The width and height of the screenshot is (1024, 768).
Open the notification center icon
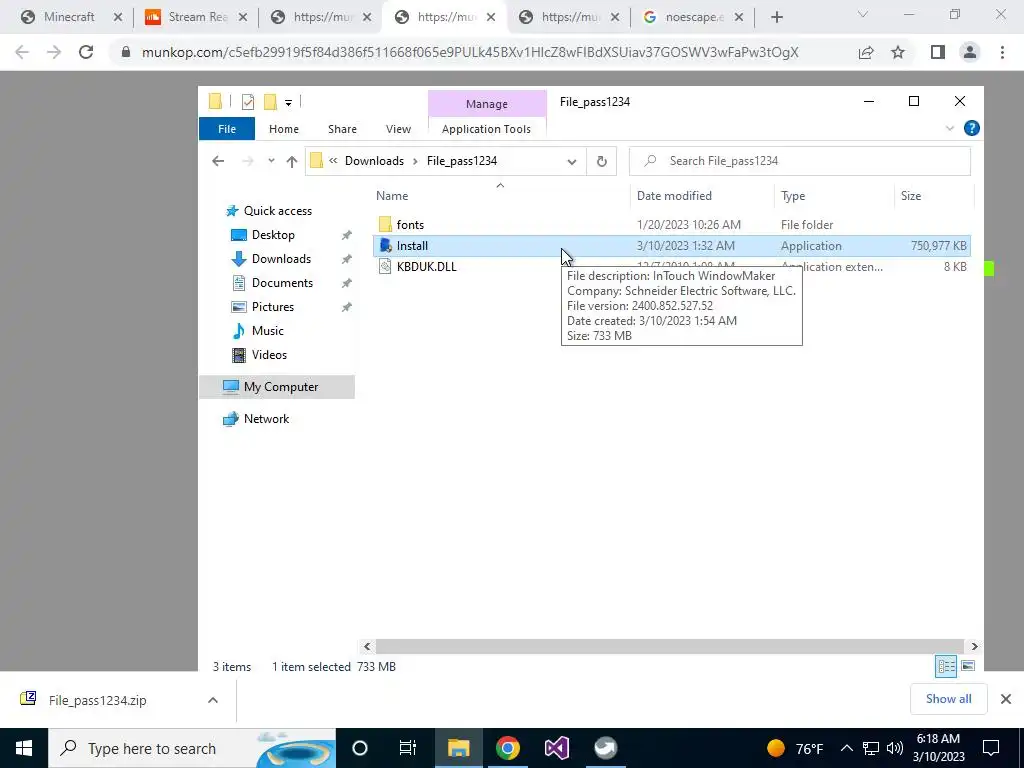tap(991, 748)
